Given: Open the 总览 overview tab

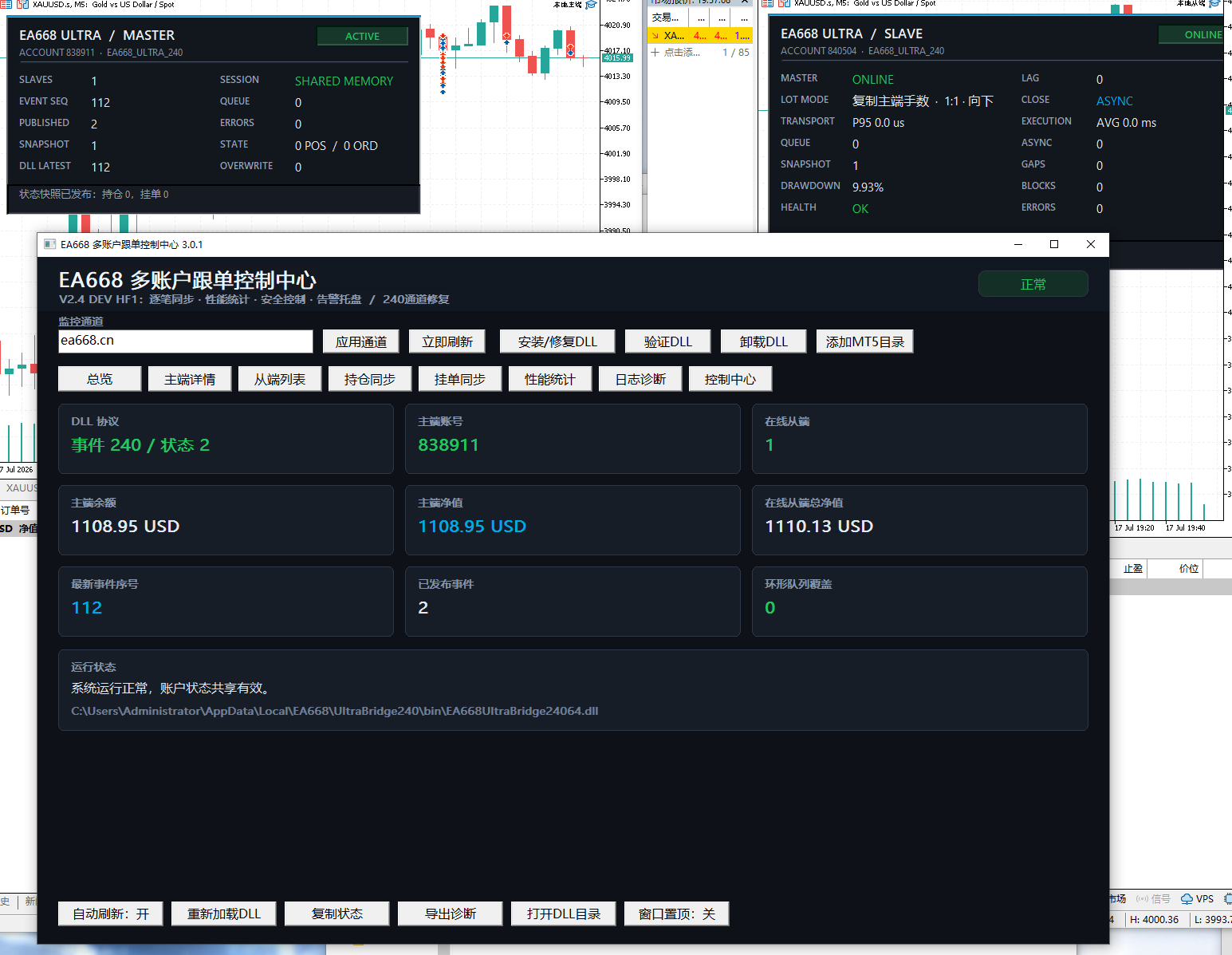Looking at the screenshot, I should click(100, 379).
